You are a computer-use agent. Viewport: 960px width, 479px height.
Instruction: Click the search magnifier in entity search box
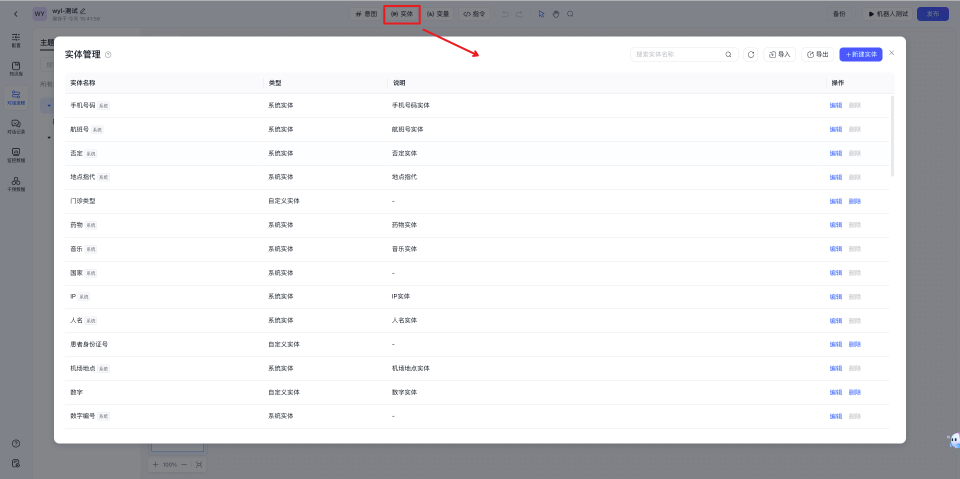[x=728, y=54]
